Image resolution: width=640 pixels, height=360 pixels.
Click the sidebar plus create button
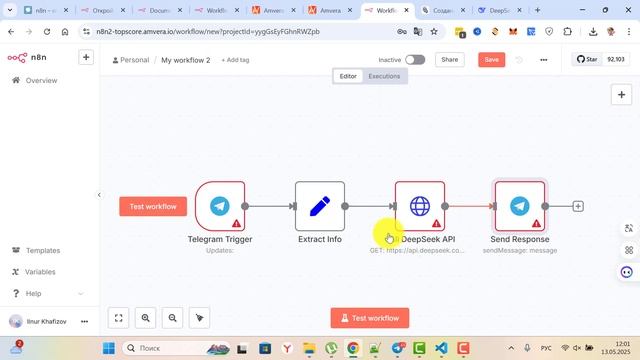coord(86,58)
